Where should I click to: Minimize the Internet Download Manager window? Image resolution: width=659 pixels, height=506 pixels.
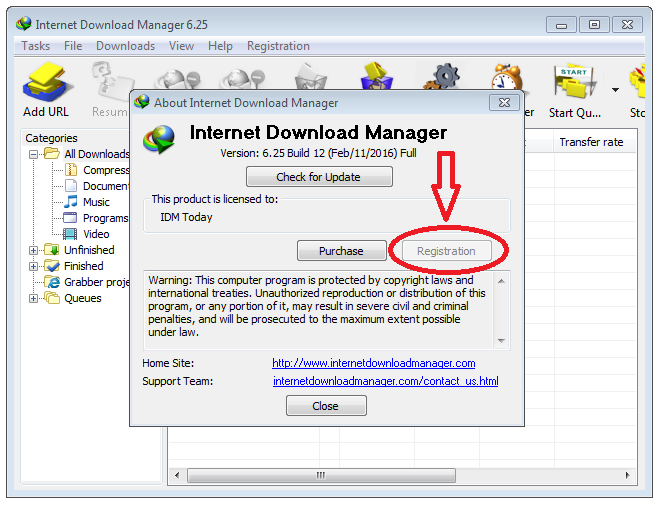point(561,25)
